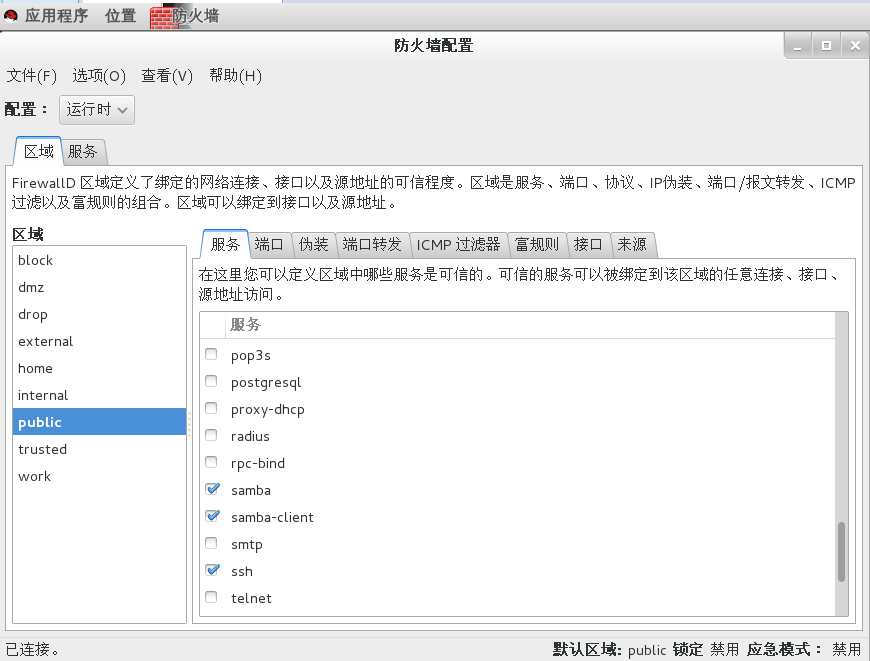This screenshot has height=661, width=870.
Task: Switch to the 端口 tab
Action: tap(268, 244)
